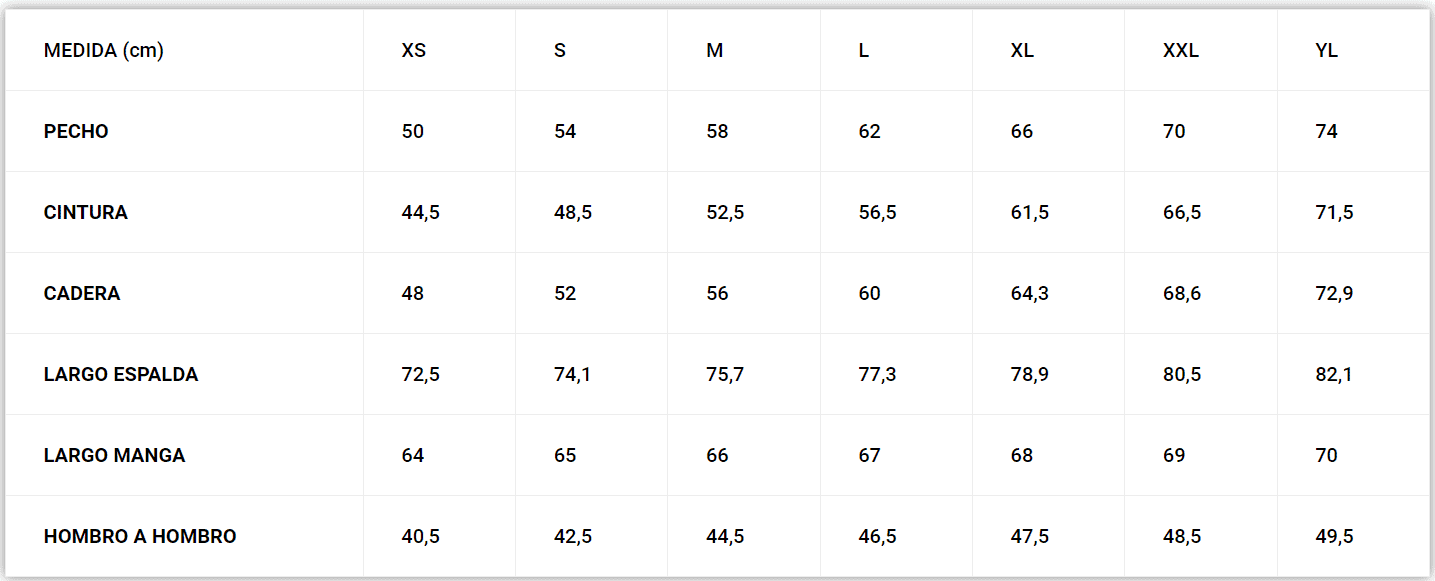This screenshot has height=581, width=1435.
Task: Click the CADERA value 68,6 for XXL
Action: coord(1182,294)
